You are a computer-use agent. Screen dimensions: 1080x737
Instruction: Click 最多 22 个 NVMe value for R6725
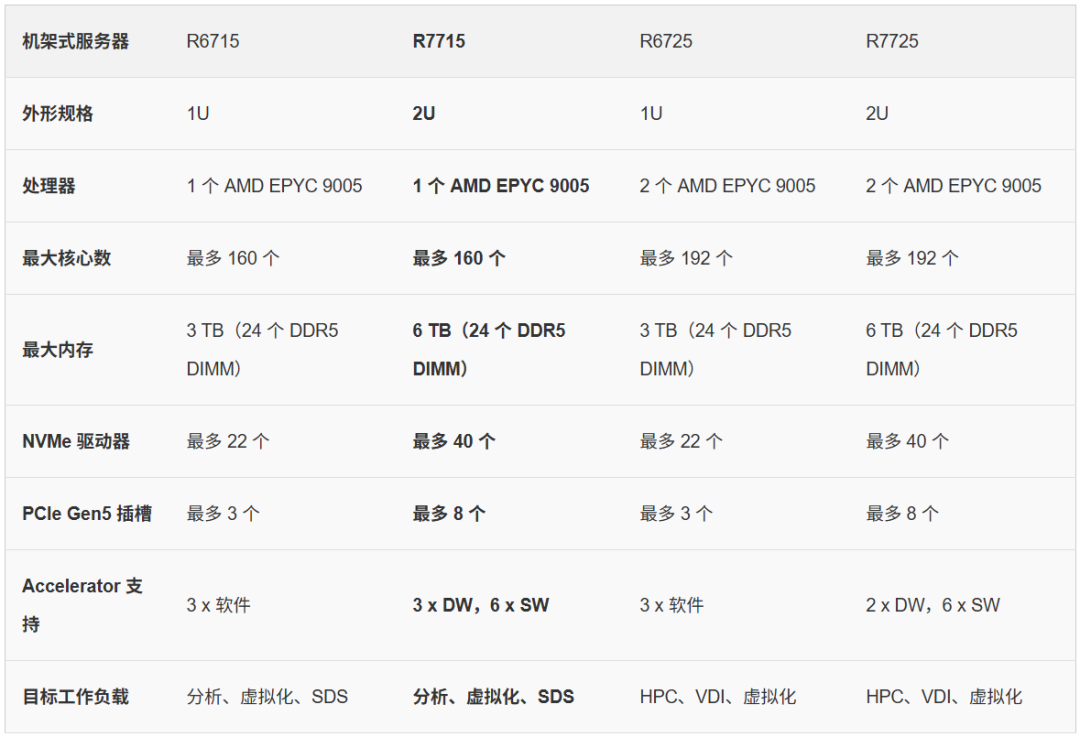tap(681, 442)
